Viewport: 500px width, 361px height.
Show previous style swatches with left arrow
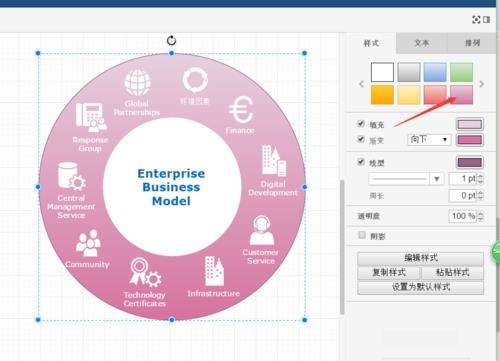[x=361, y=84]
